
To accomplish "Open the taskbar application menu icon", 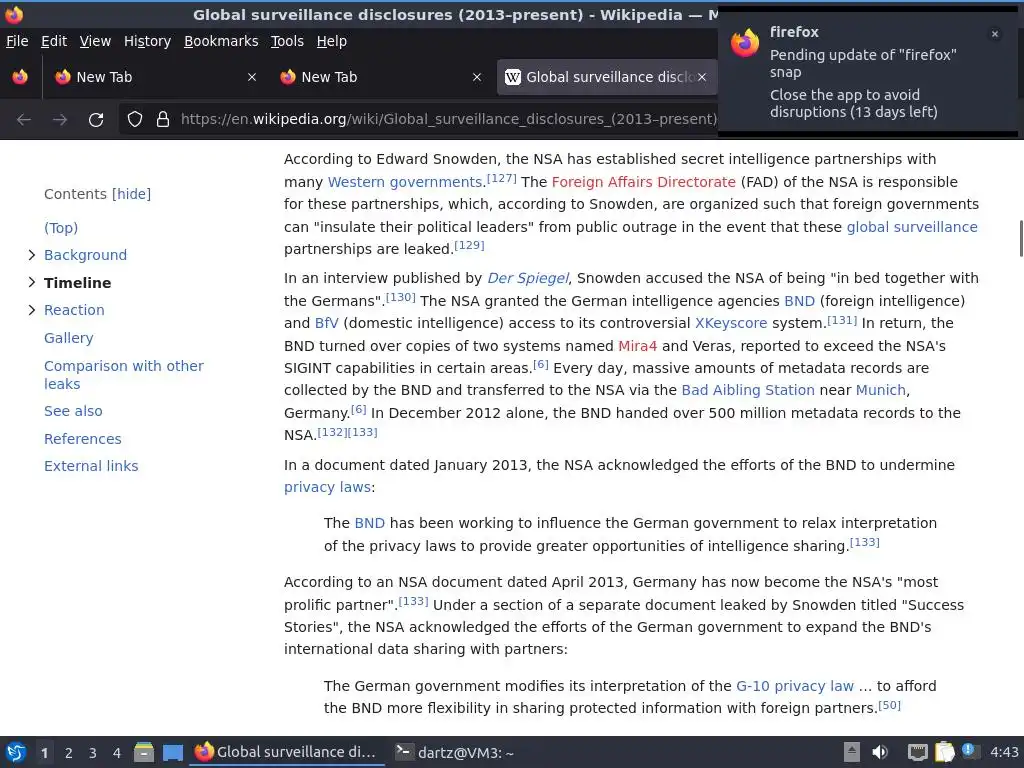I will click(x=16, y=752).
